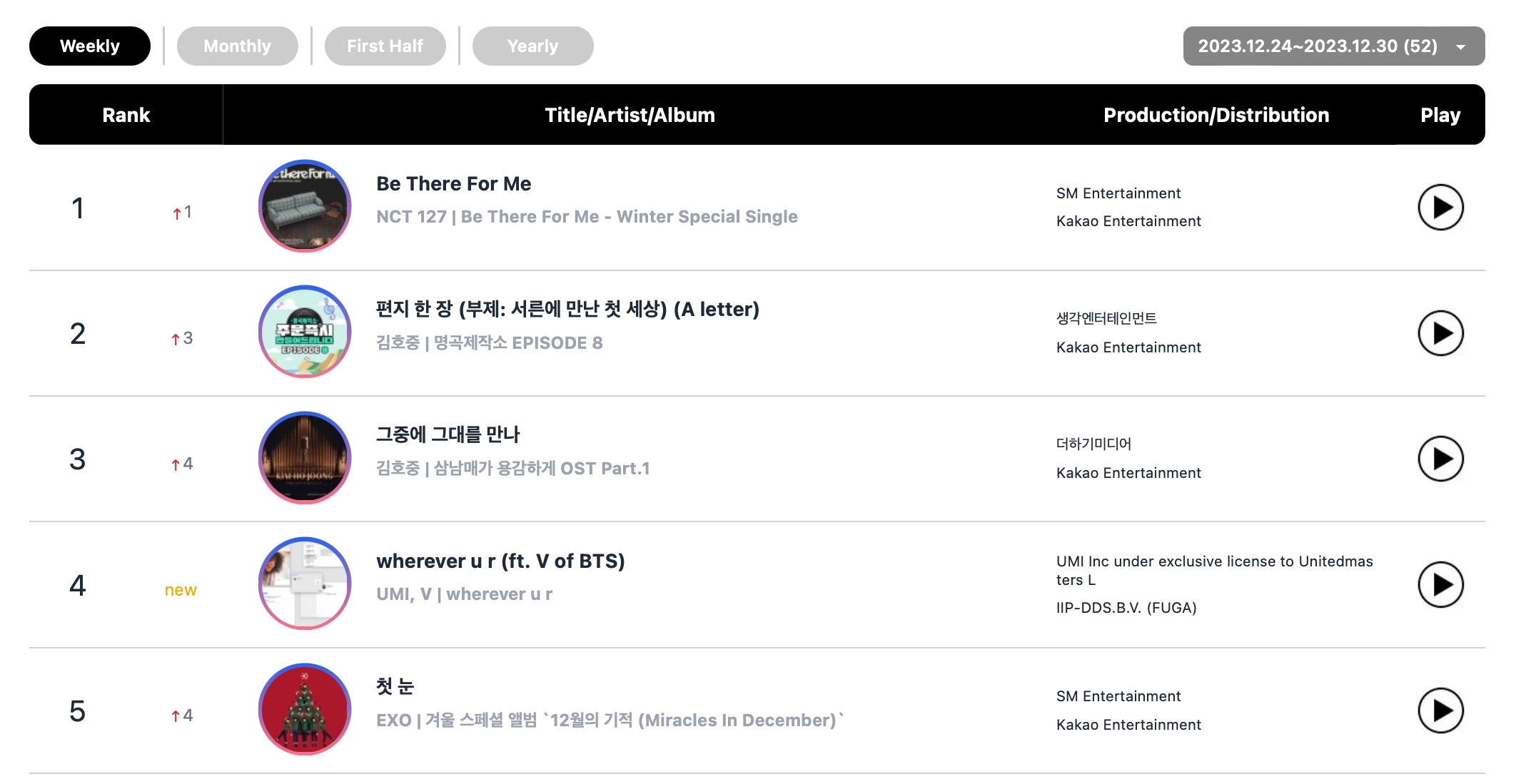This screenshot has width=1516, height=784.
Task: Click the Be There For Me album cover
Action: (305, 206)
